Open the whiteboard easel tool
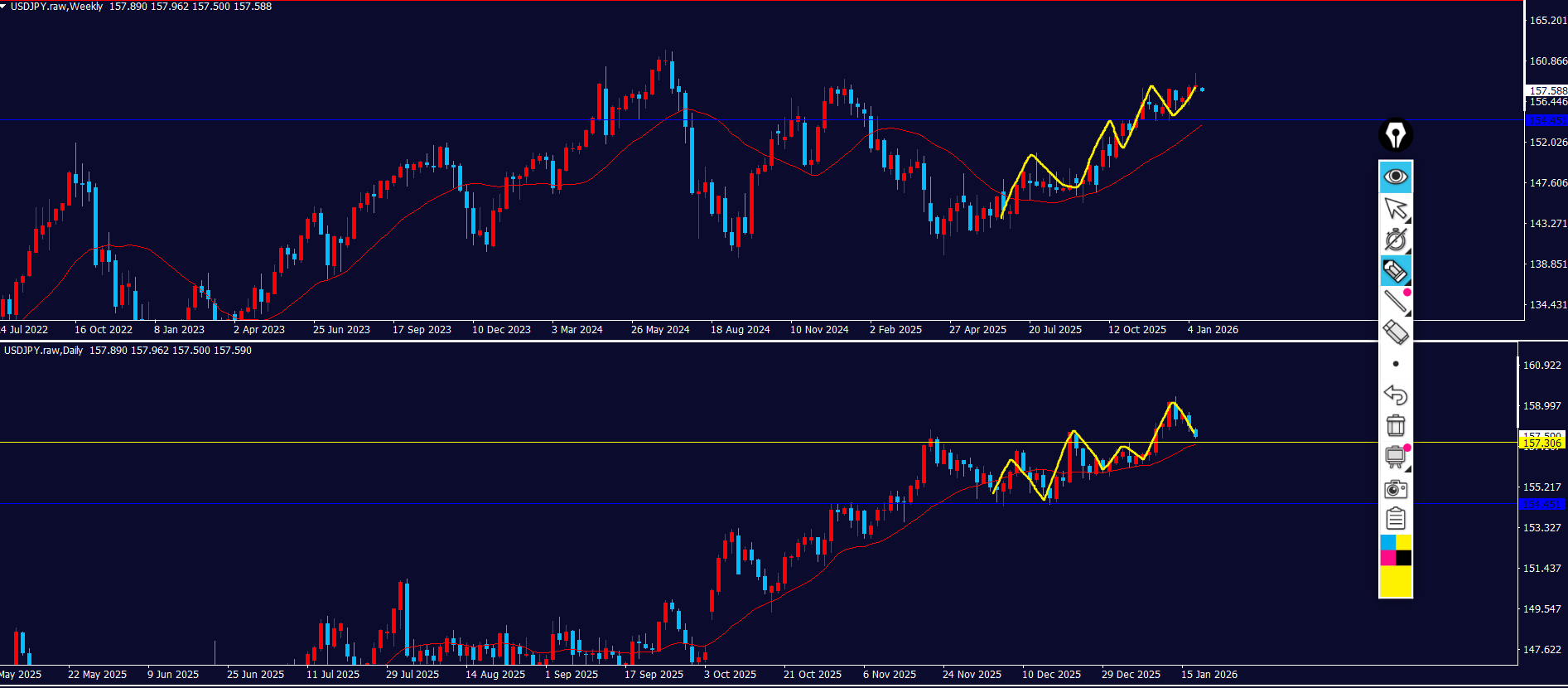The image size is (1568, 688). 1396,457
